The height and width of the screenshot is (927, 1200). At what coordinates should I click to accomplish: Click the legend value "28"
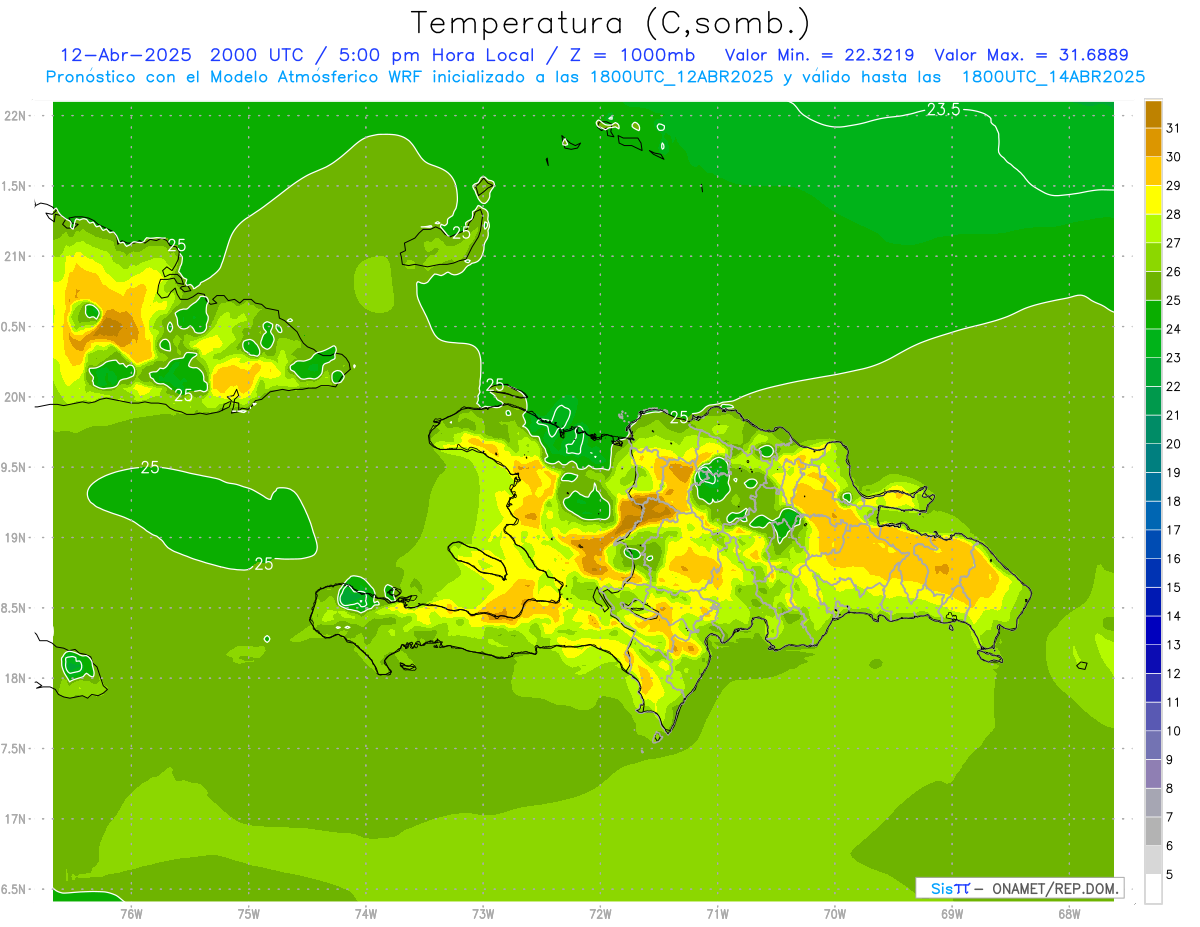click(x=1173, y=214)
